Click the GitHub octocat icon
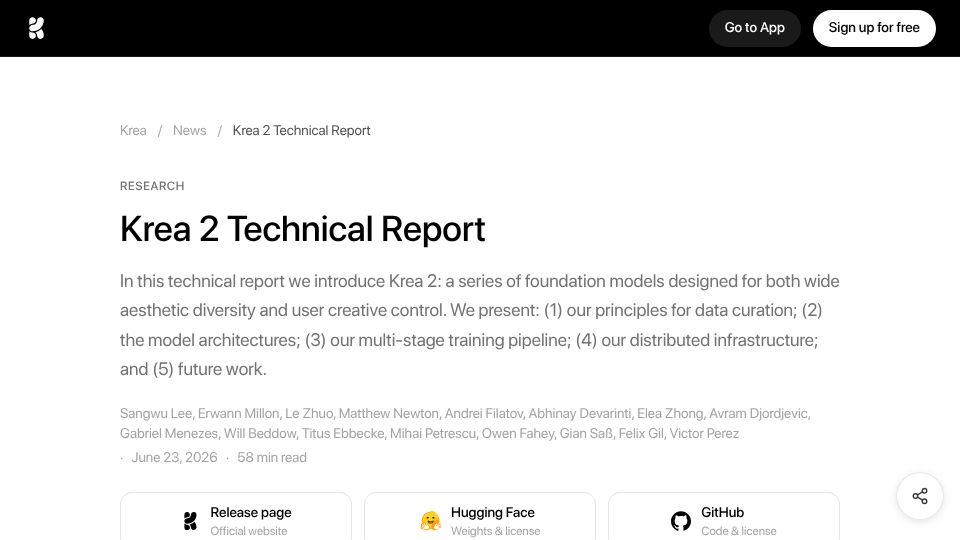960x540 pixels. [x=681, y=521]
